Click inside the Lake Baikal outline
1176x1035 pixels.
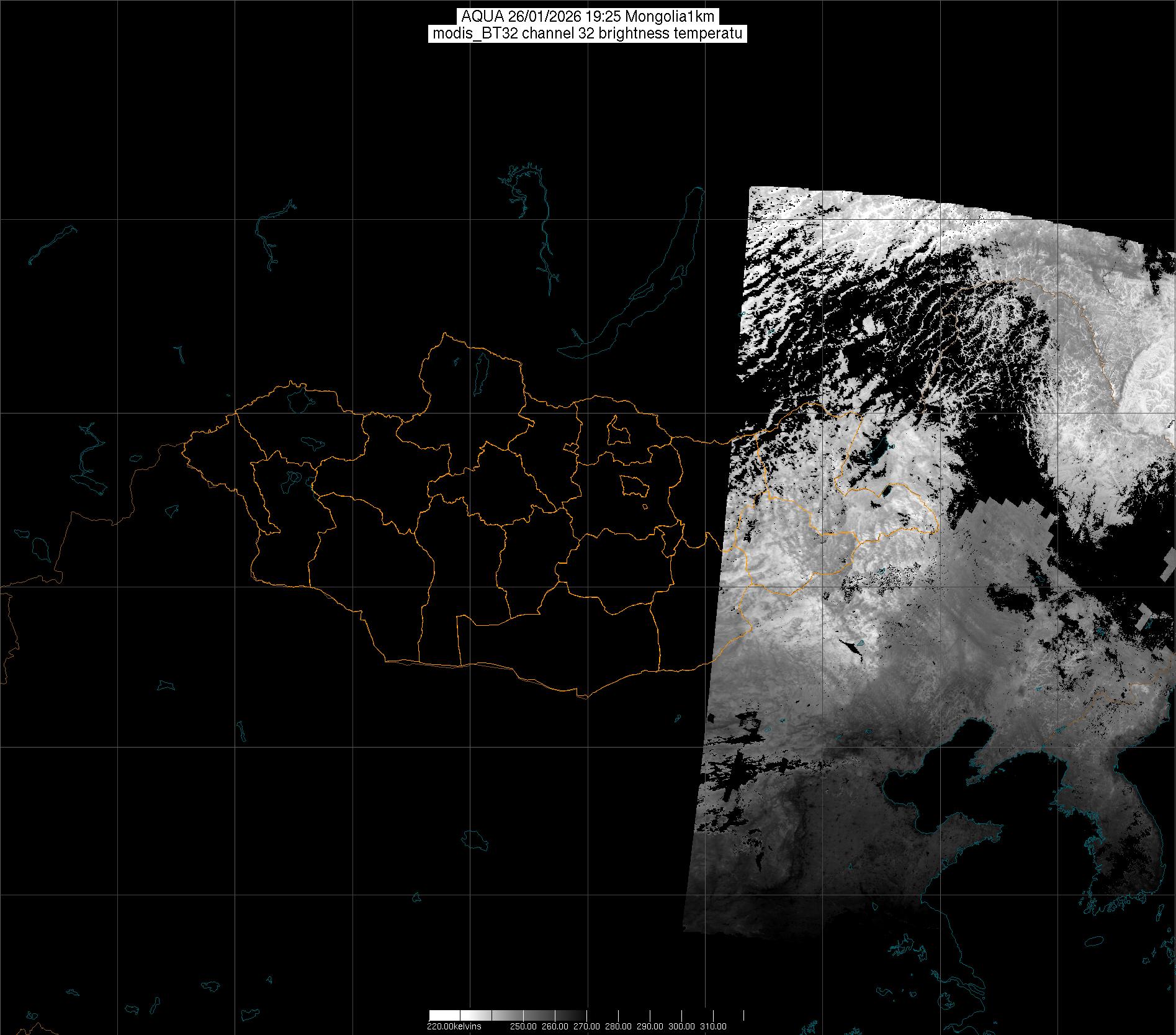tap(652, 292)
